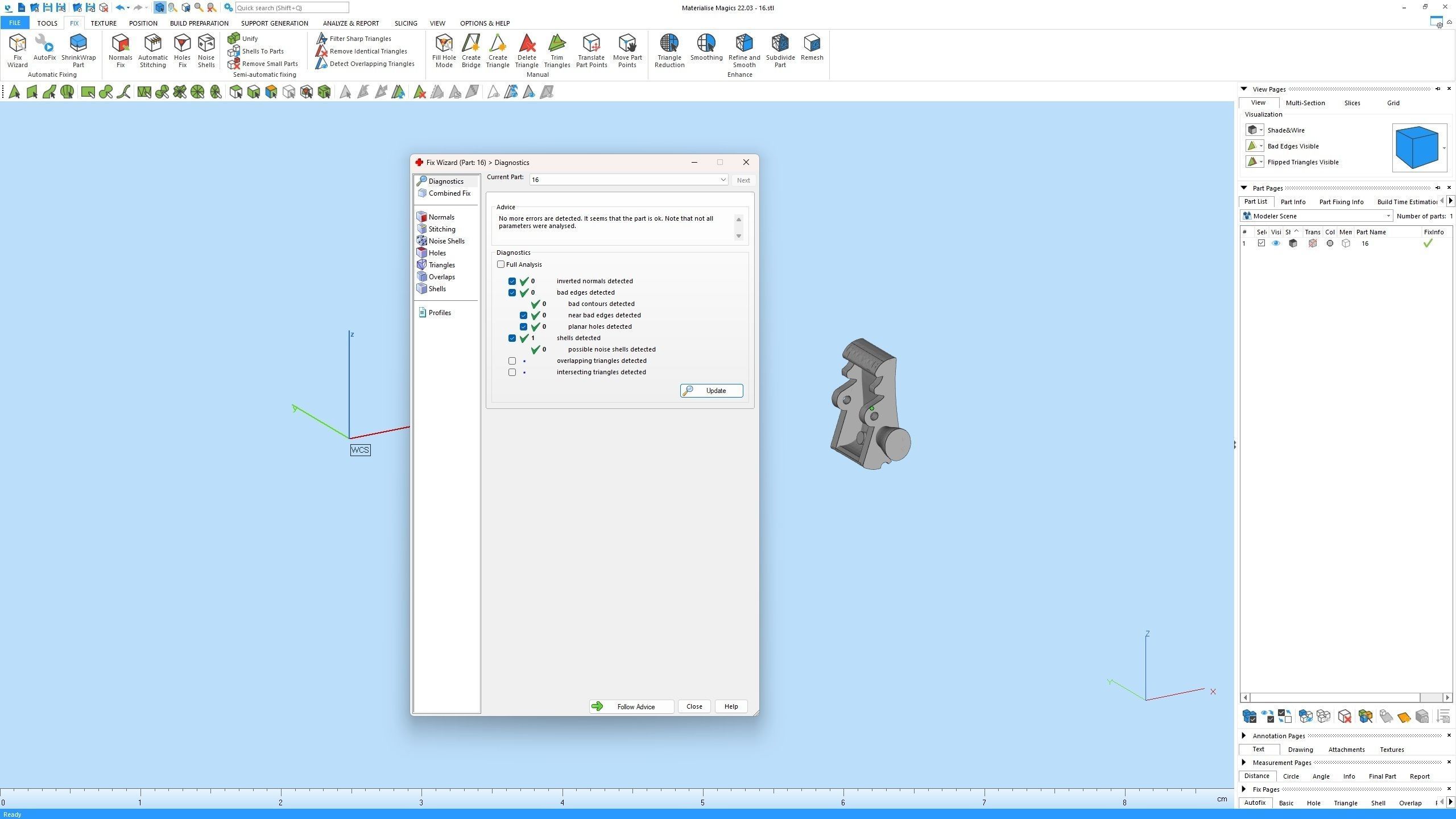Screen dimensions: 1456x819
Task: Open the Current Part dropdown
Action: (722, 180)
